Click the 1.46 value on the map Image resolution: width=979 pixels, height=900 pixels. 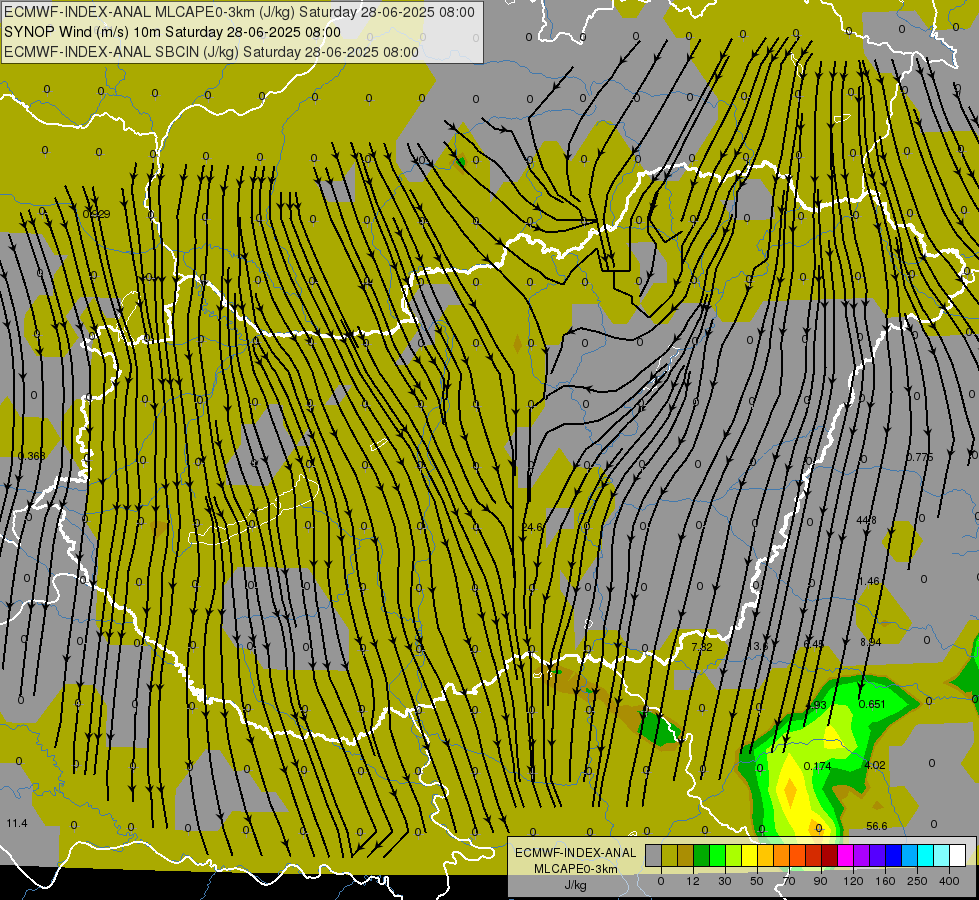(x=868, y=581)
